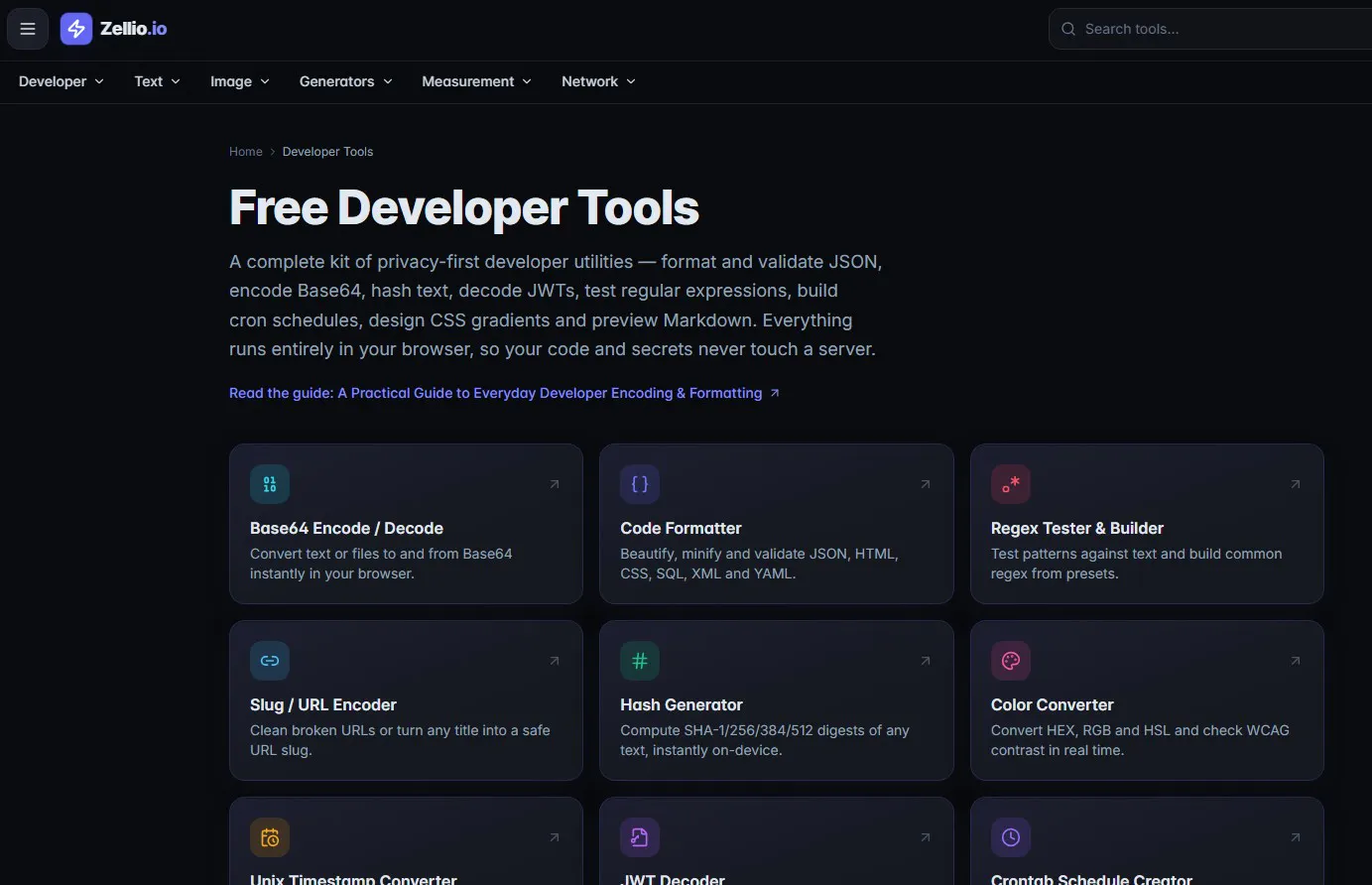Click the Free Developer Tools heading
Viewport: 1372px width, 885px height.
(464, 207)
